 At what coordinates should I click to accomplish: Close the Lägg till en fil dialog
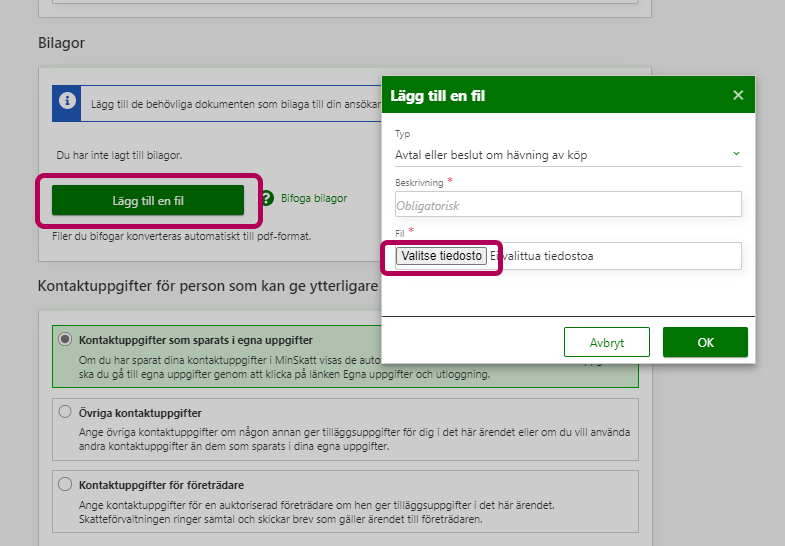coord(738,95)
